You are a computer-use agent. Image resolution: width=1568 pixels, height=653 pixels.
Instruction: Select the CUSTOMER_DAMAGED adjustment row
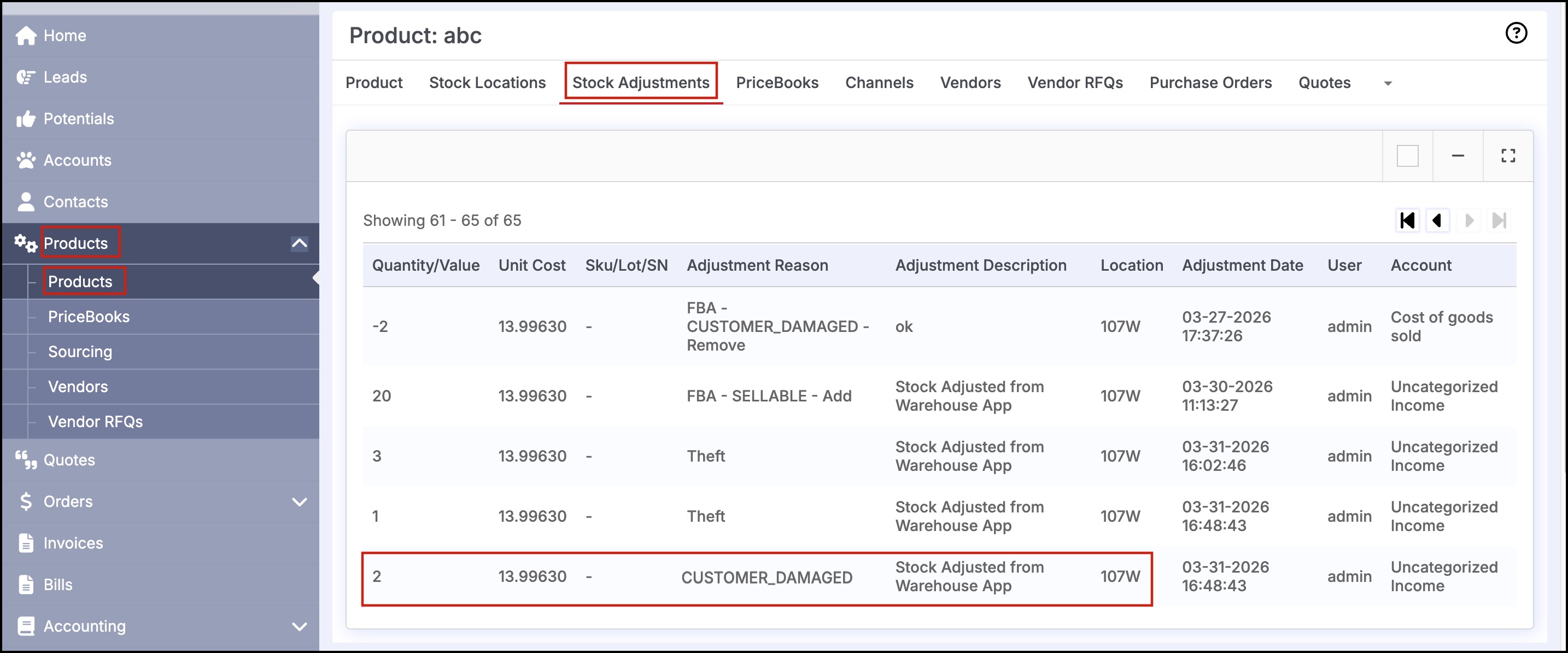click(766, 578)
